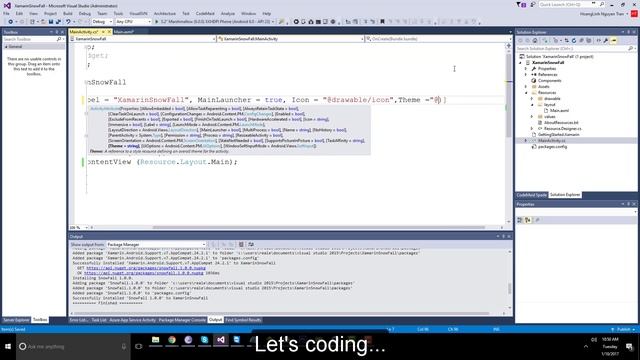Open the File menu

[6, 13]
